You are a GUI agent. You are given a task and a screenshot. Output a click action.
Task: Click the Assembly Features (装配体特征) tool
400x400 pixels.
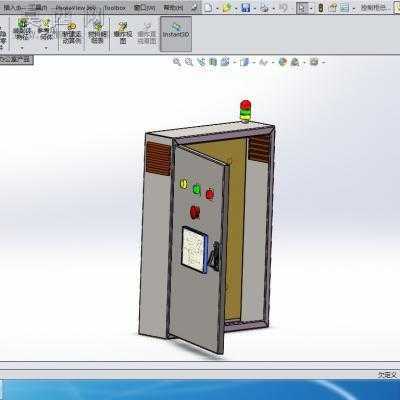click(22, 30)
